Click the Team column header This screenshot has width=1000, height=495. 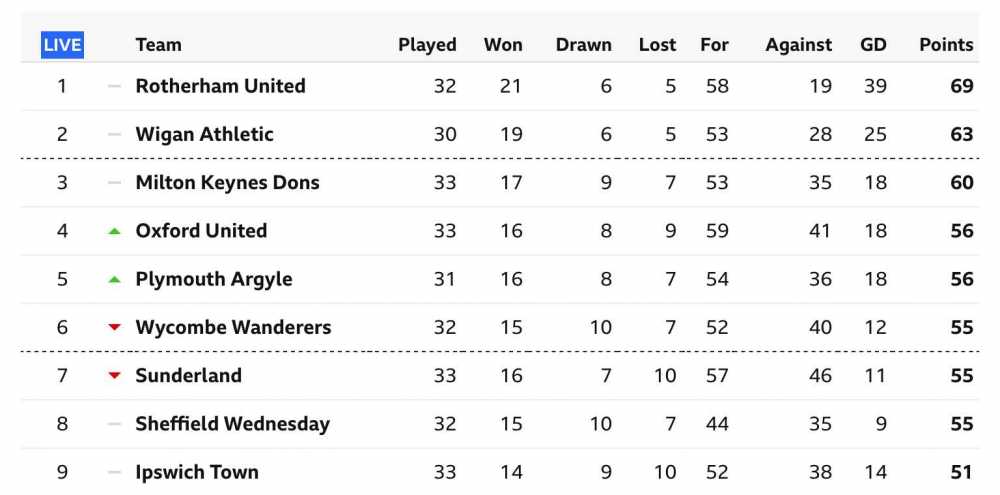(x=159, y=45)
